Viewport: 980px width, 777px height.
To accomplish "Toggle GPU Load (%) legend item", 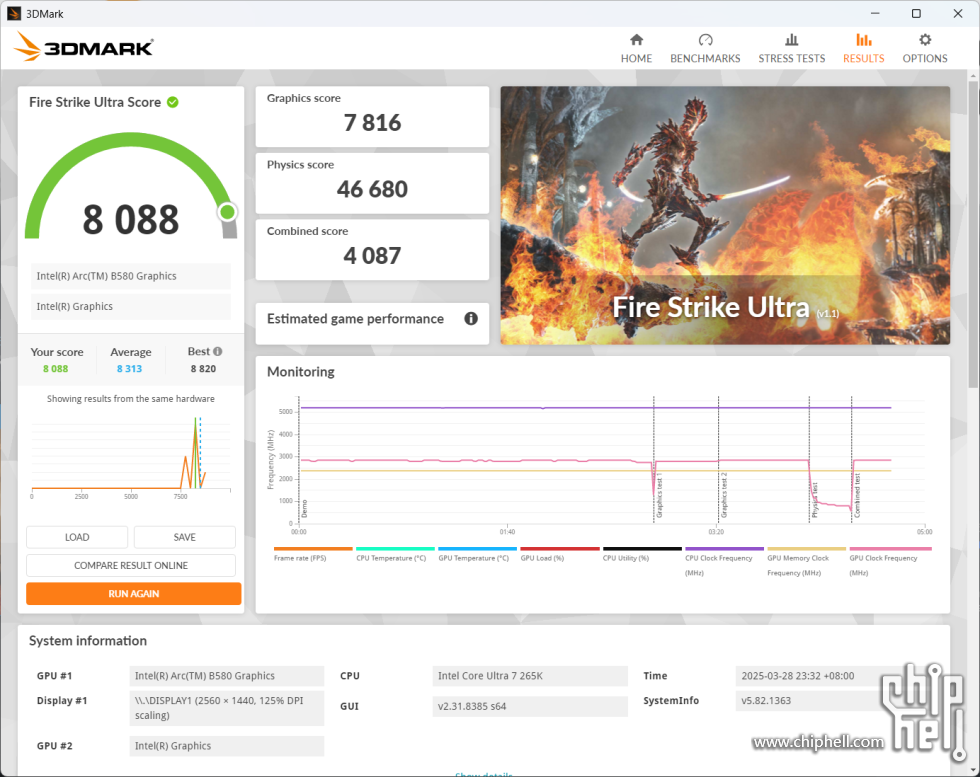I will 559,554.
